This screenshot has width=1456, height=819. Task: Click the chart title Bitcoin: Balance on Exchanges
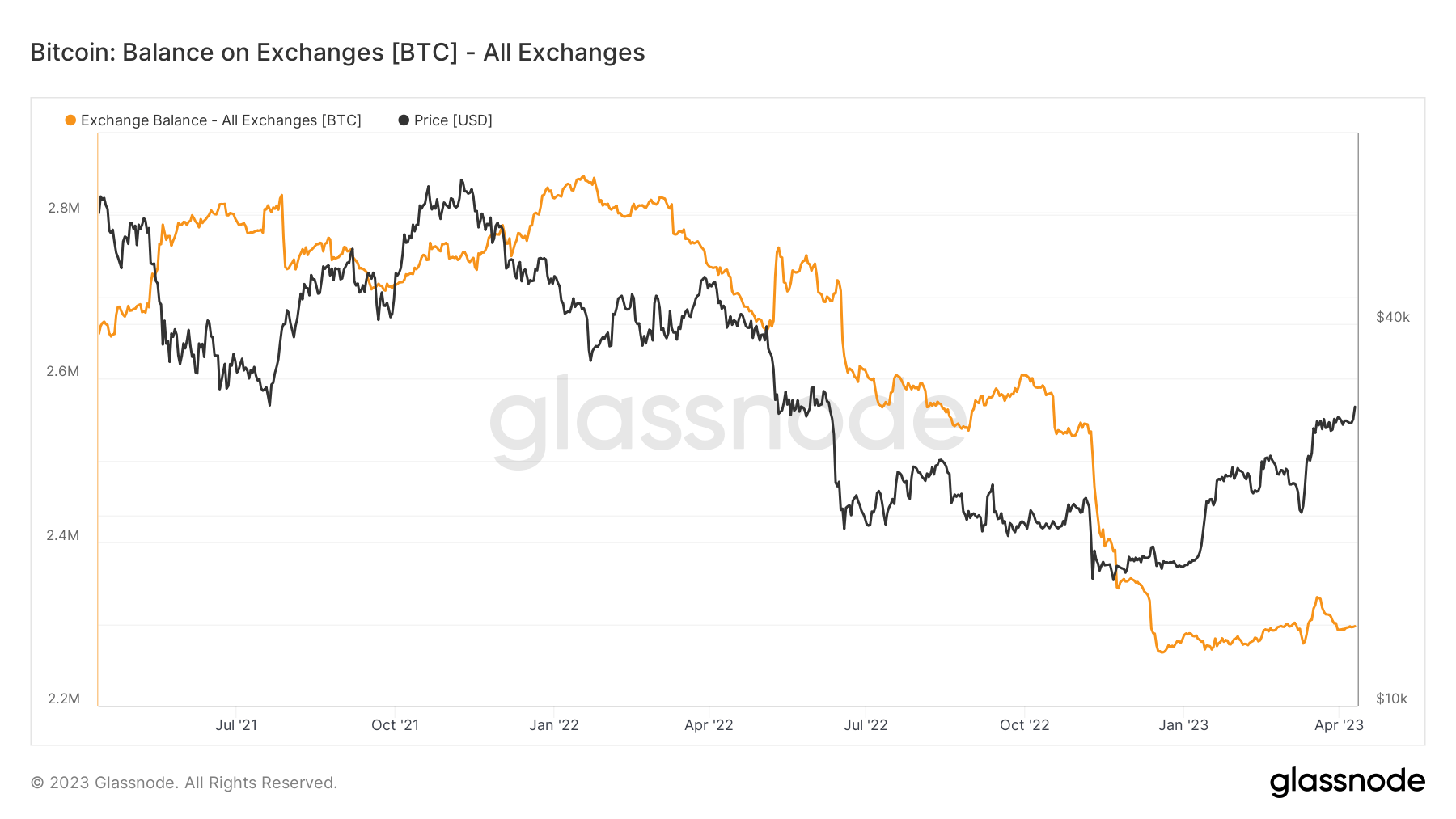pyautogui.click(x=337, y=53)
